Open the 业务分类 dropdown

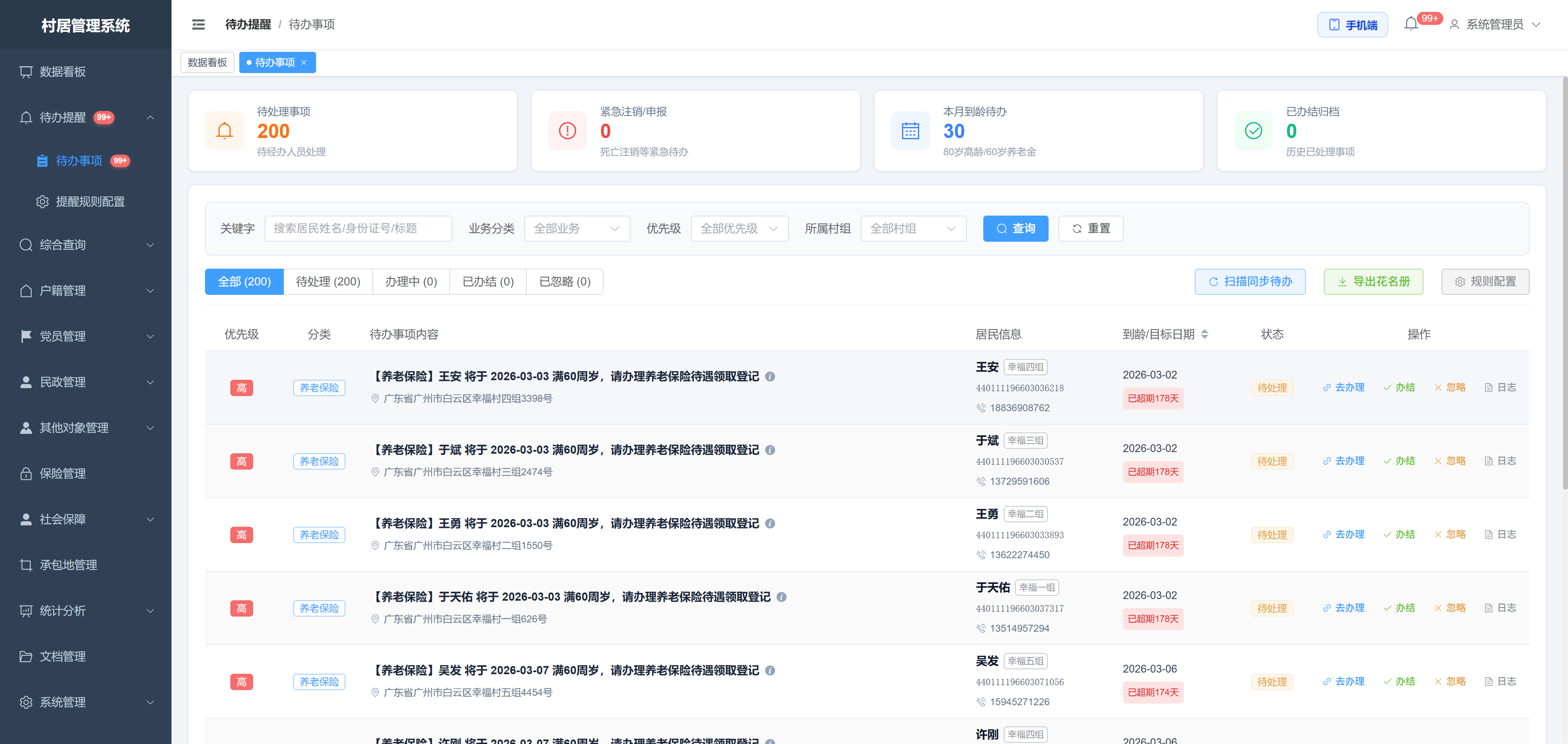coord(577,229)
